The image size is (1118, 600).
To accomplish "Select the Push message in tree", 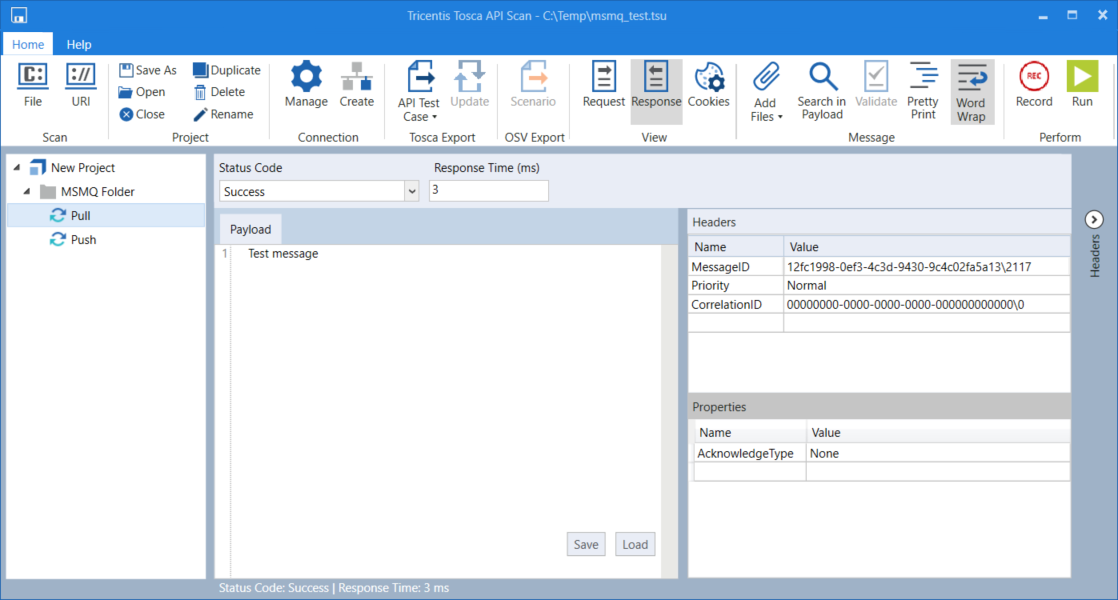I will tap(83, 240).
